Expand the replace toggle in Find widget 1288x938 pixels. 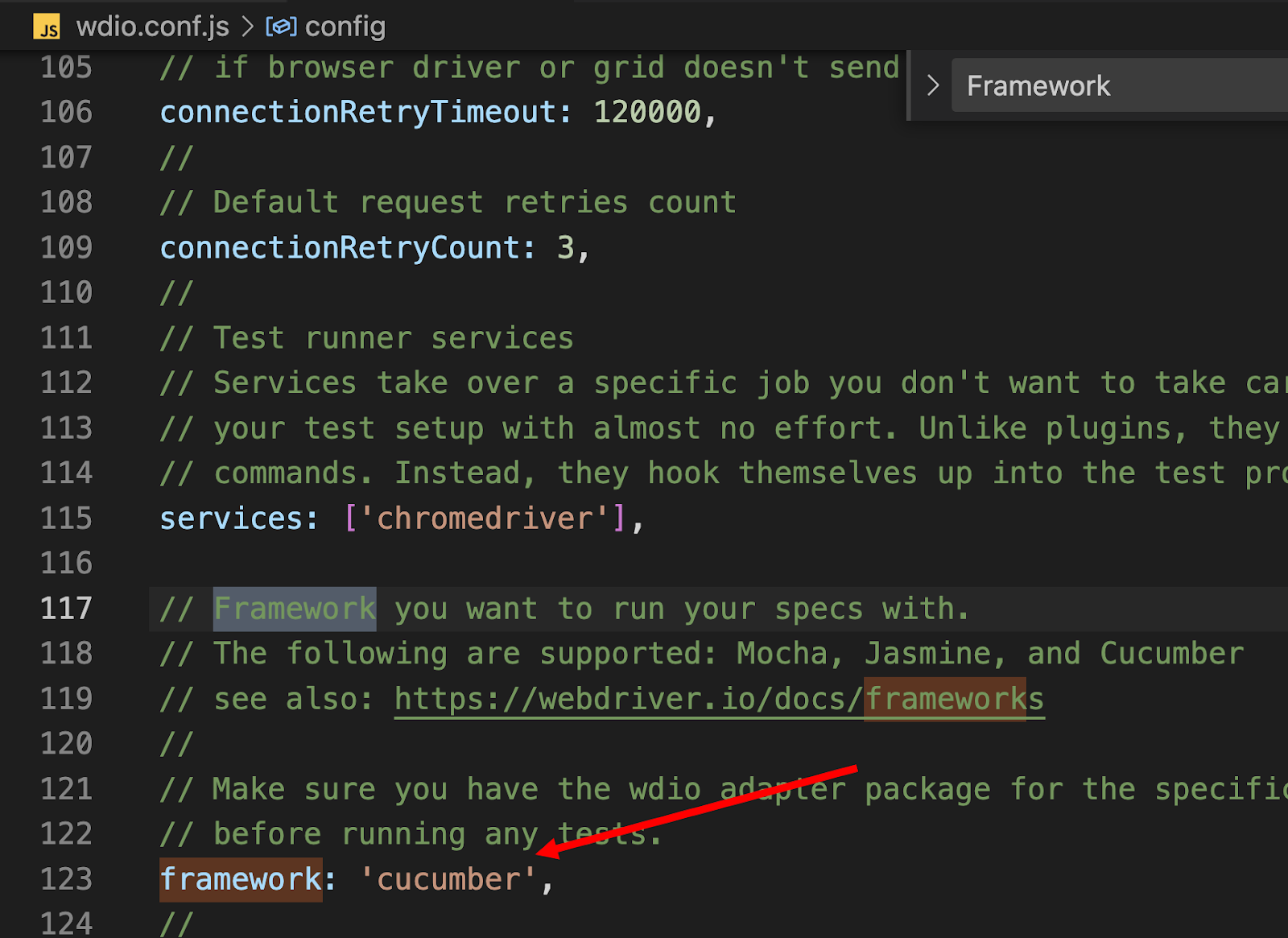coord(933,85)
